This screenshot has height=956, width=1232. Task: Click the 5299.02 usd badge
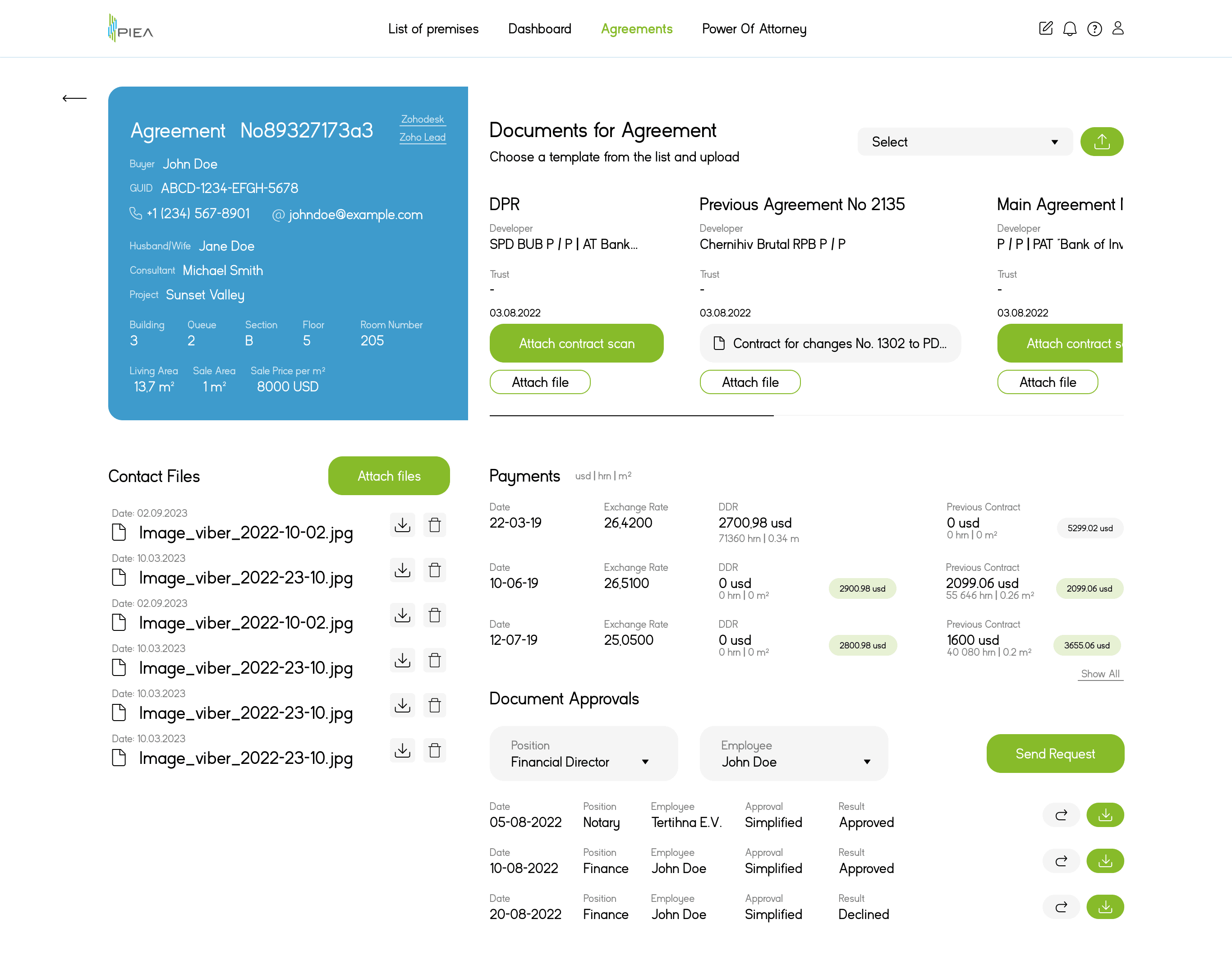coord(1090,528)
